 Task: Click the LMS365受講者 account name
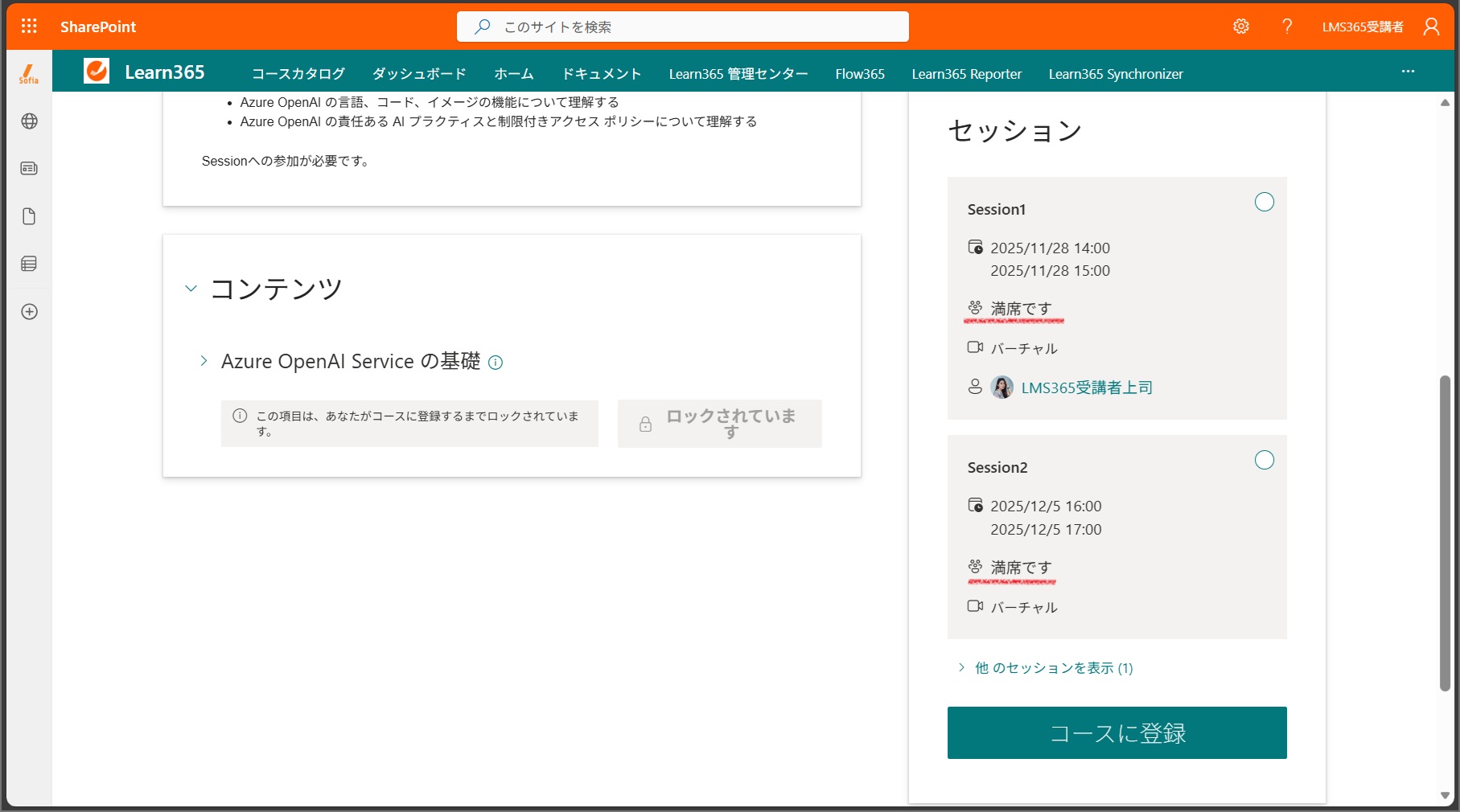pyautogui.click(x=1363, y=27)
